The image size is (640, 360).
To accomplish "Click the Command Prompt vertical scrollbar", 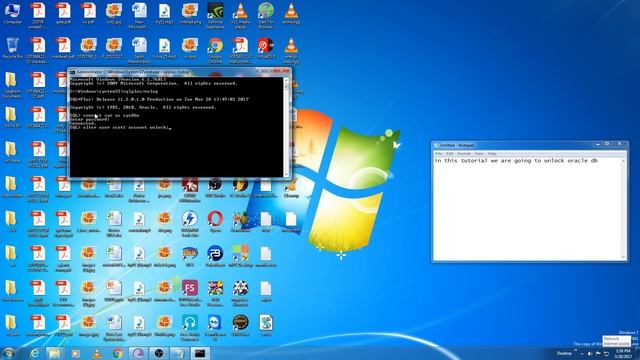I will [286, 127].
